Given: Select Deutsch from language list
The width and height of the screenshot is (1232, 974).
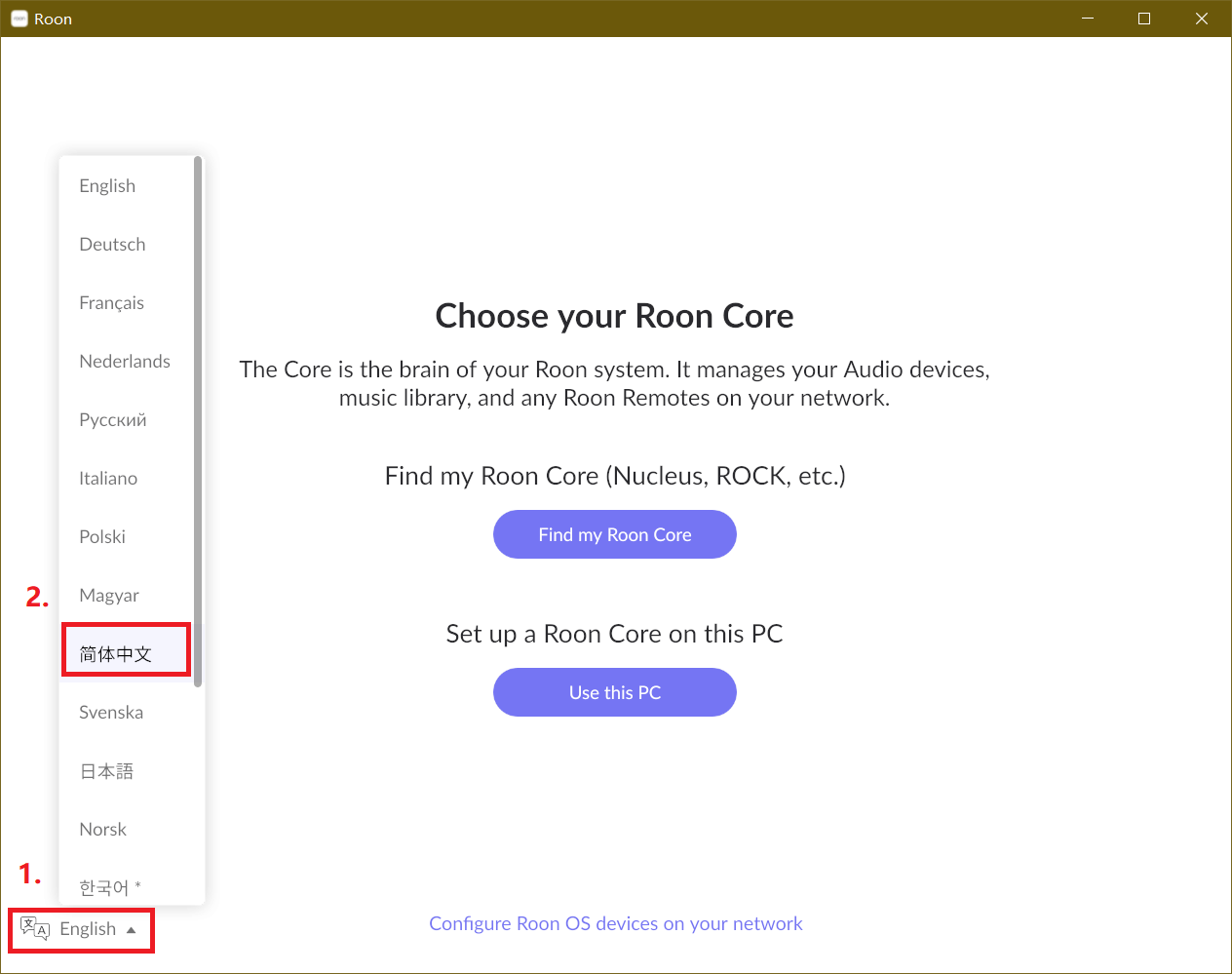Looking at the screenshot, I should click(112, 245).
